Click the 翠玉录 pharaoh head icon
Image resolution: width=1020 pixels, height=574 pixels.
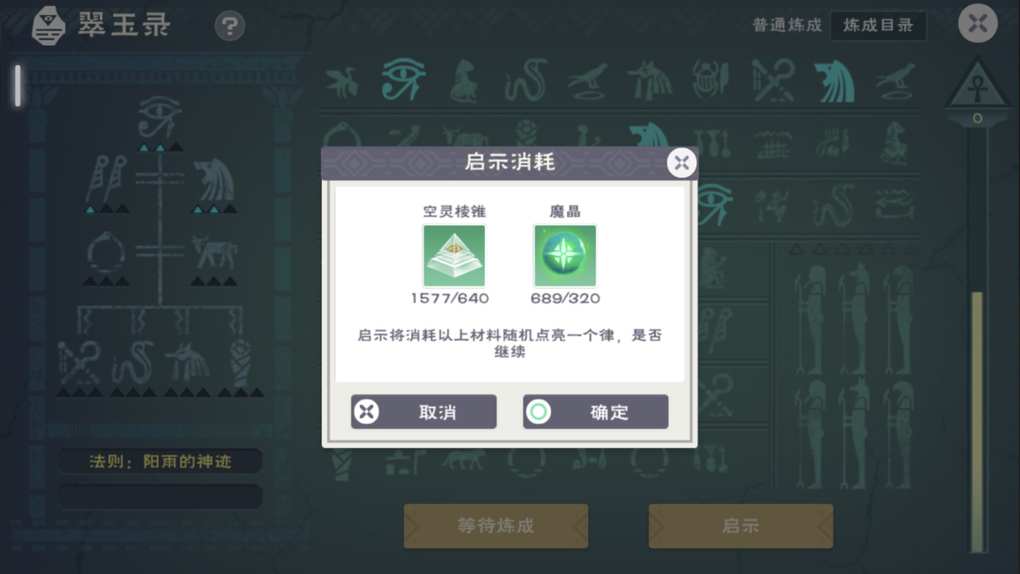click(49, 26)
